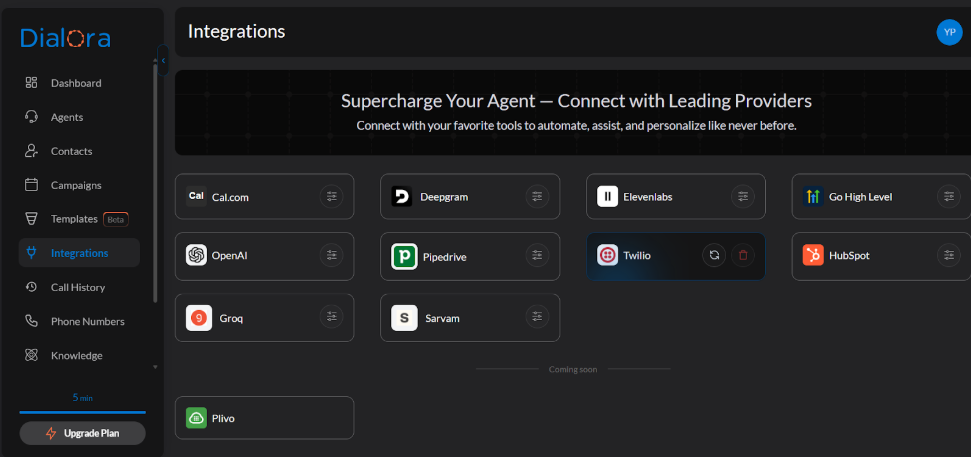
Task: Navigate to Templates Beta section
Action: (74, 219)
